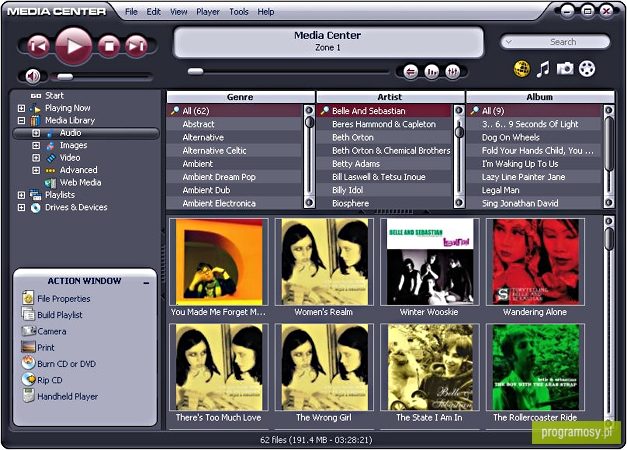The image size is (627, 450).
Task: Open the visualization bars icon
Action: [431, 72]
